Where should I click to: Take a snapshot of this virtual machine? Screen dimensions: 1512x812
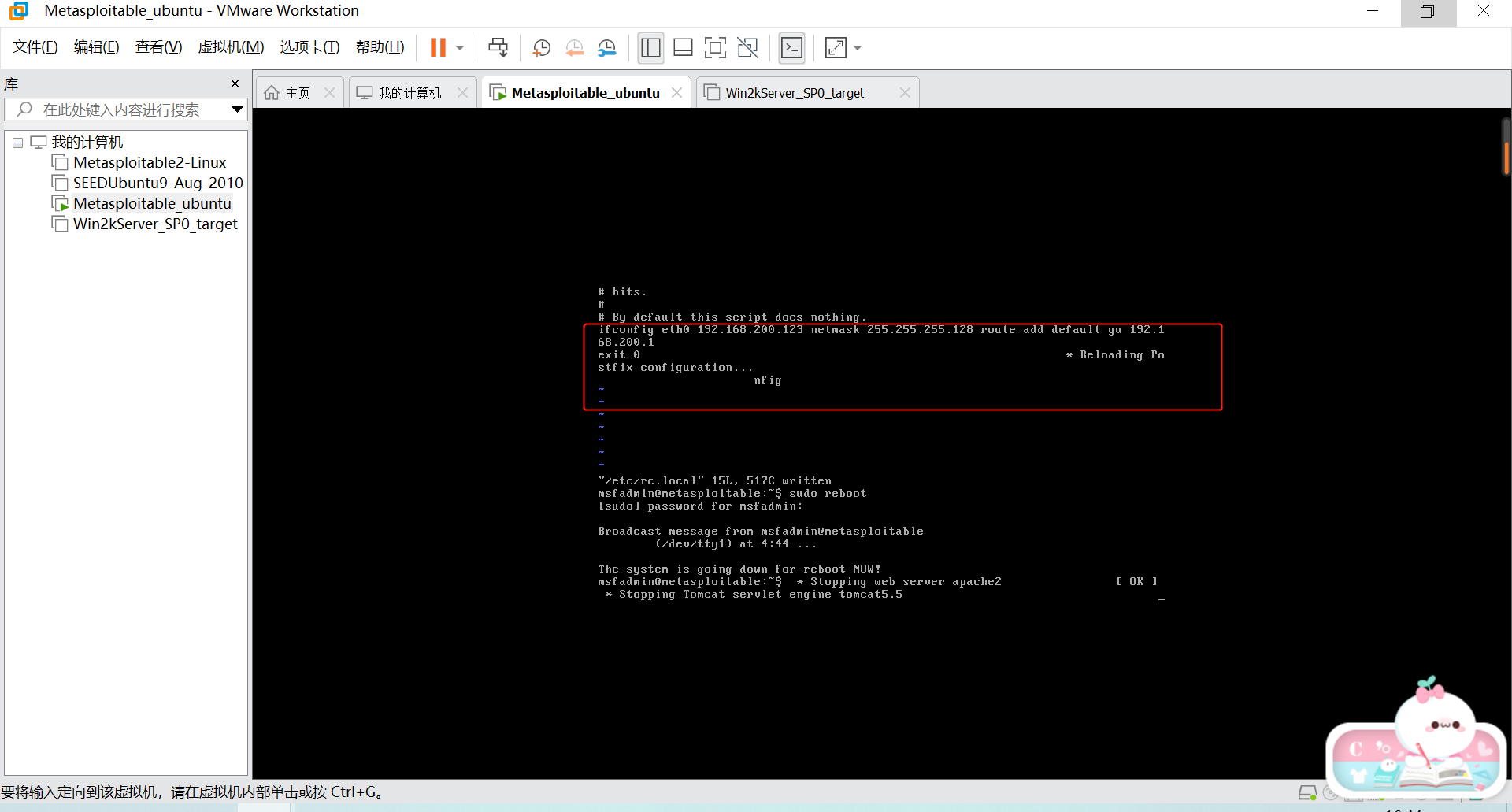(x=542, y=48)
